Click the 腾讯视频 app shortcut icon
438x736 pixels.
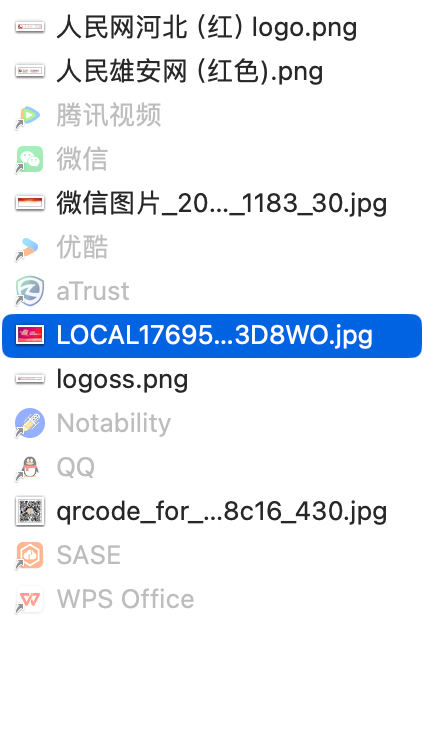[x=30, y=116]
